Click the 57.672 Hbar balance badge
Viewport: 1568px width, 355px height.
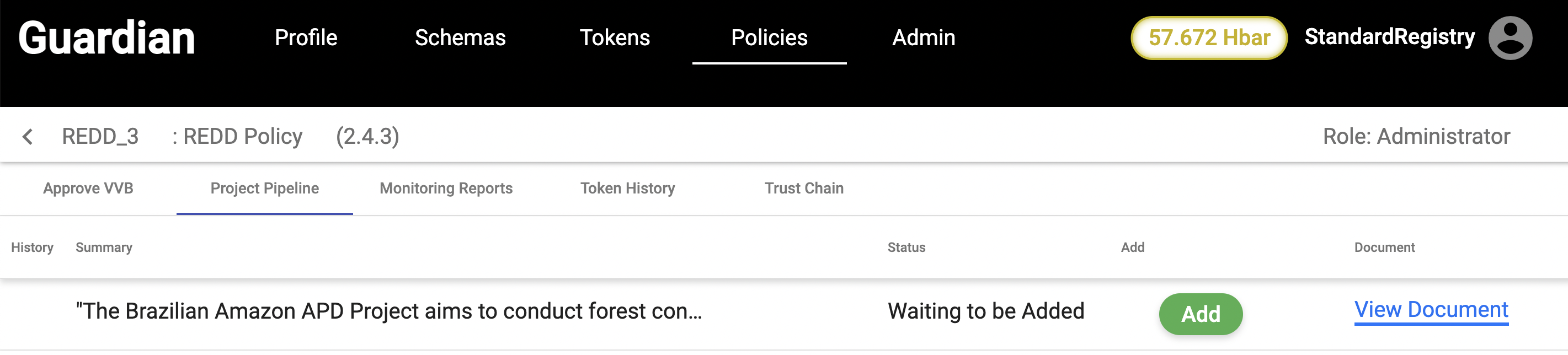click(1208, 37)
